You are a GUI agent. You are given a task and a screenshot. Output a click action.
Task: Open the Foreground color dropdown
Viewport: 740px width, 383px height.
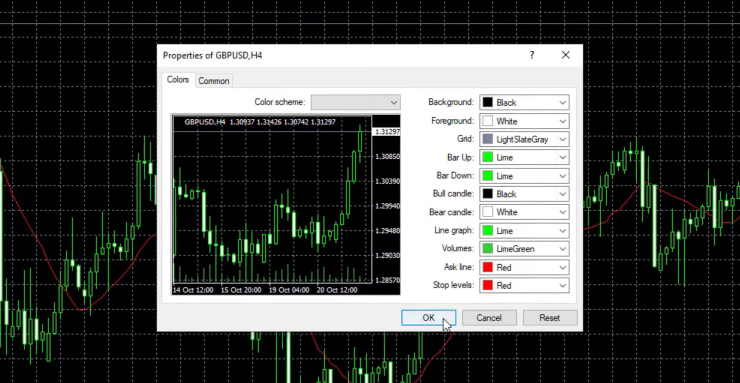tap(524, 121)
